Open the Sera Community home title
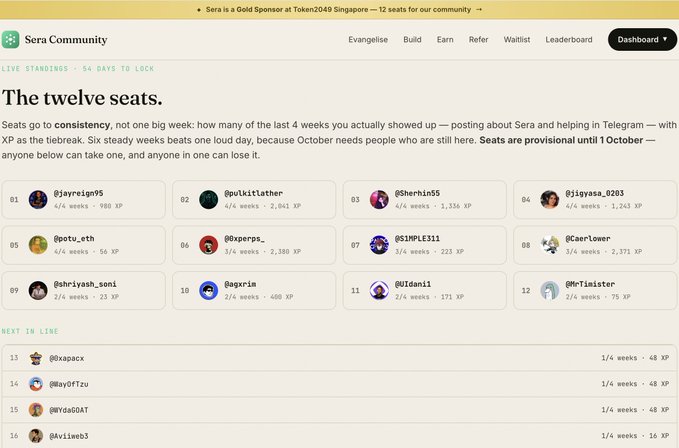 coord(66,39)
